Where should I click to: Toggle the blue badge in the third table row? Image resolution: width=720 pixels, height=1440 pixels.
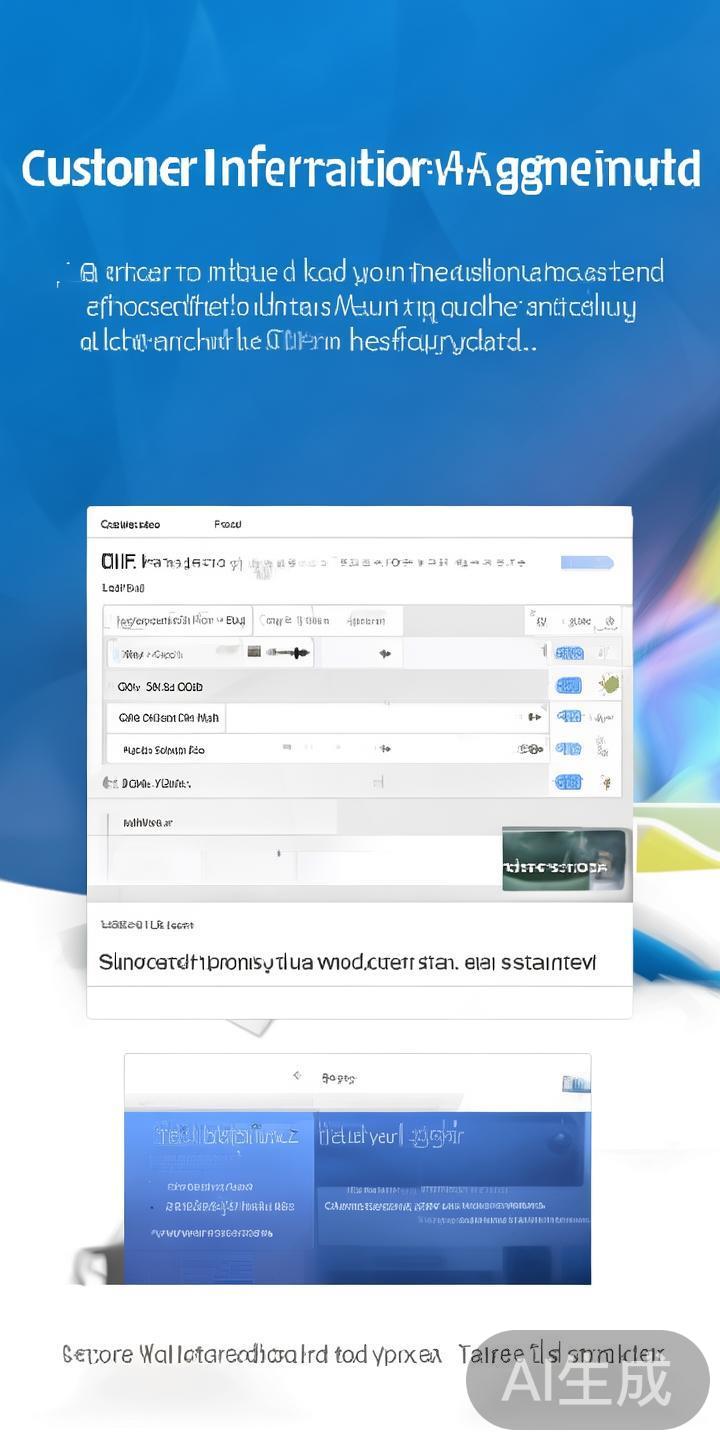pyautogui.click(x=569, y=717)
